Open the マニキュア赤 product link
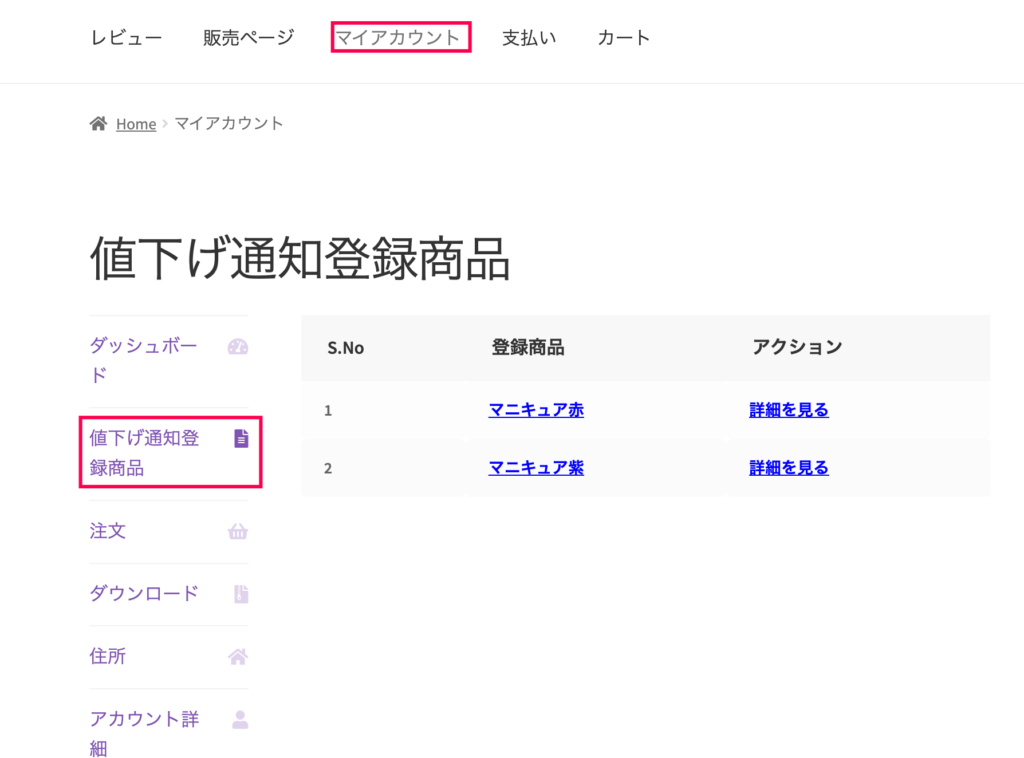 pyautogui.click(x=536, y=410)
